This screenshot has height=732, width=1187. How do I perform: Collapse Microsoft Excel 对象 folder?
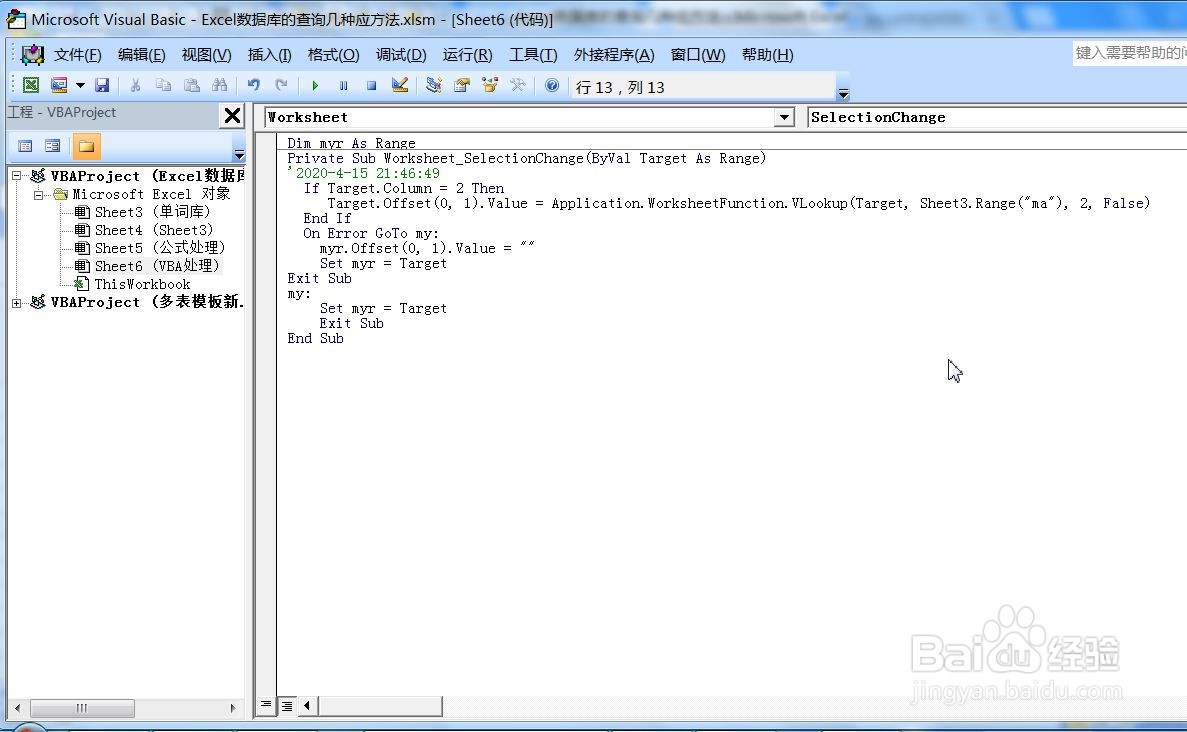coord(38,195)
